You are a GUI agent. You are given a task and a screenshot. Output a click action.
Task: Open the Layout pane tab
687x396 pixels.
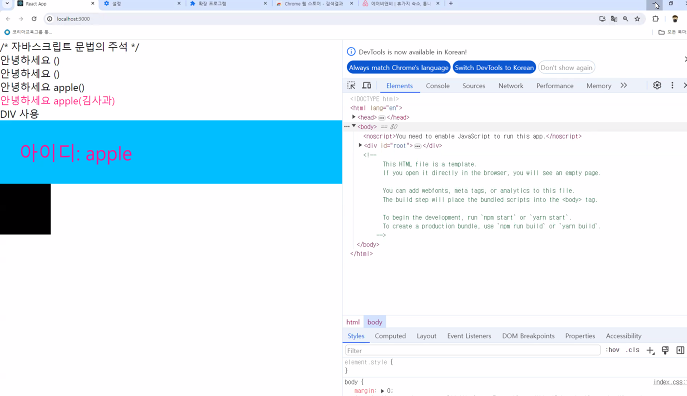click(426, 336)
